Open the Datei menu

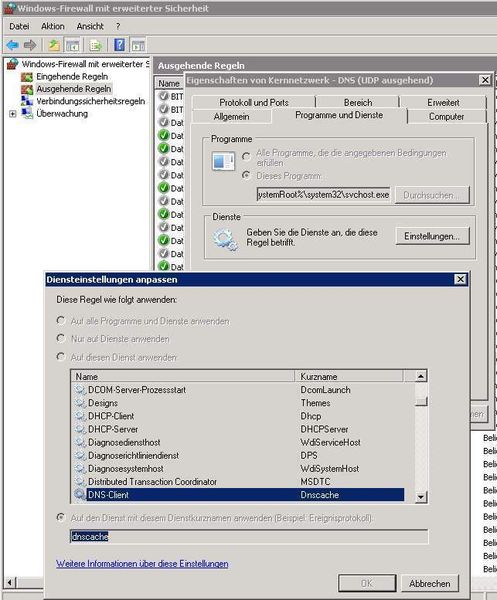point(19,26)
